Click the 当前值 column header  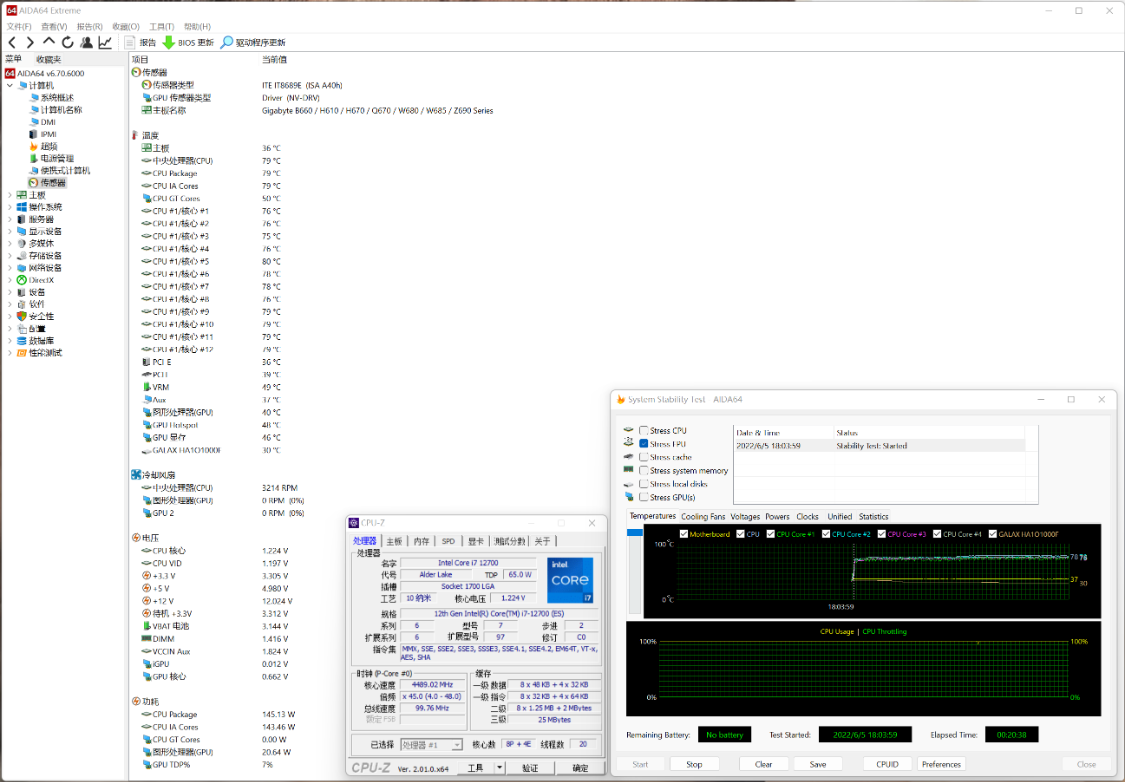coord(274,60)
